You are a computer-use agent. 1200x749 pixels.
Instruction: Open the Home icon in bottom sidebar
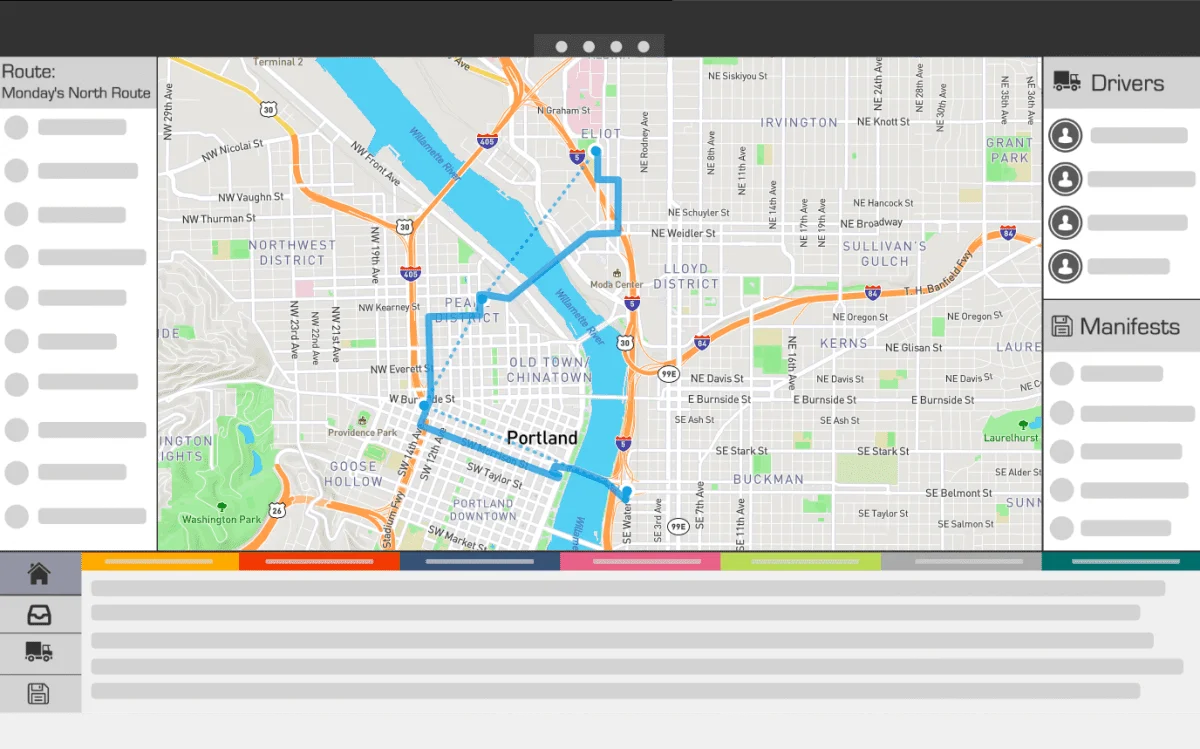[x=39, y=574]
